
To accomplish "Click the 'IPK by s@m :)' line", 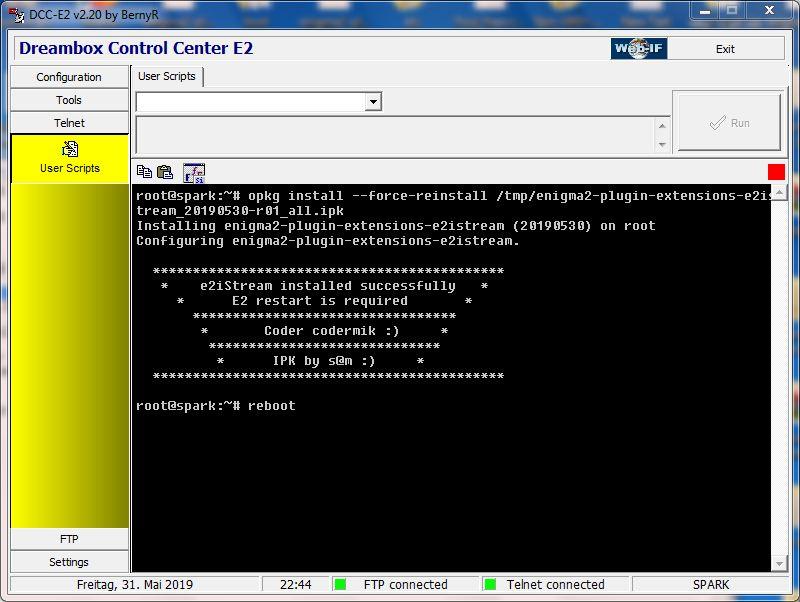I will click(324, 361).
